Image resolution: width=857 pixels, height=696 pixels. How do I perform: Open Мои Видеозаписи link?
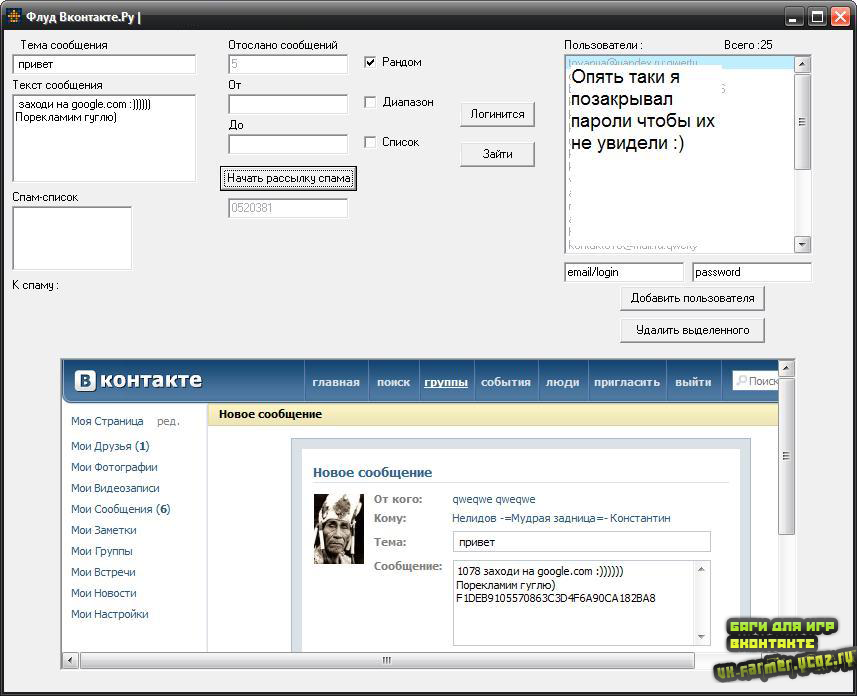pyautogui.click(x=115, y=488)
